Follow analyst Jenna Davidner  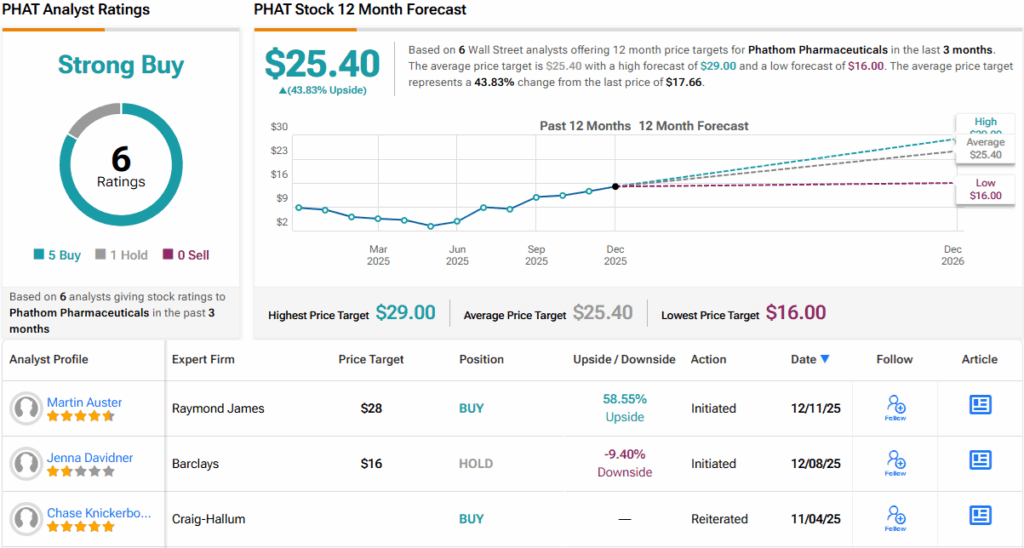[x=895, y=462]
